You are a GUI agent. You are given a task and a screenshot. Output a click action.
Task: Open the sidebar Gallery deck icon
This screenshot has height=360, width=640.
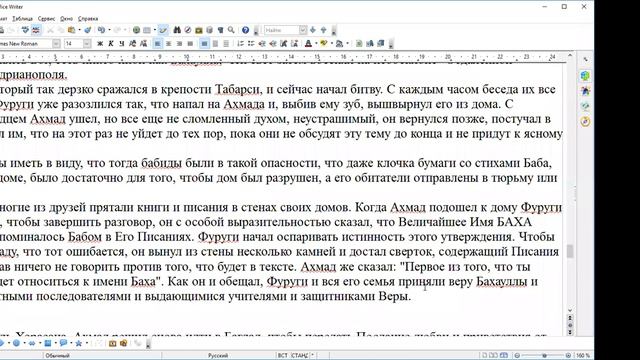[585, 106]
